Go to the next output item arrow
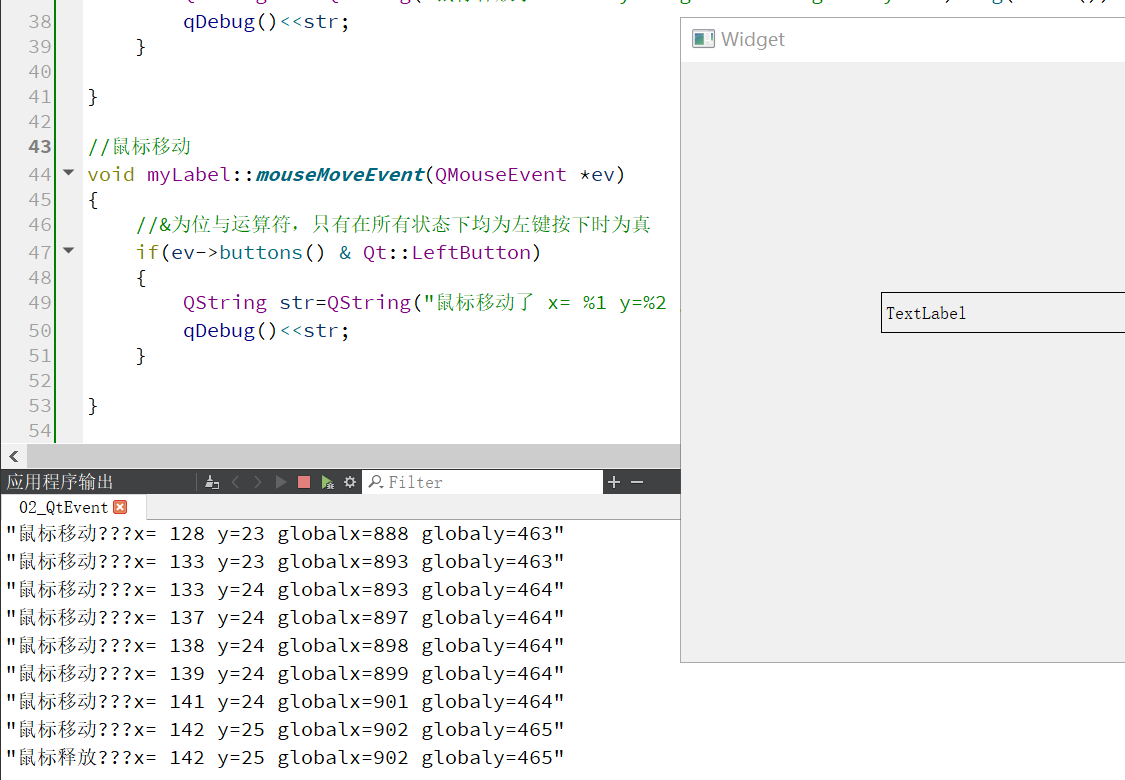This screenshot has width=1125, height=780. [x=258, y=482]
